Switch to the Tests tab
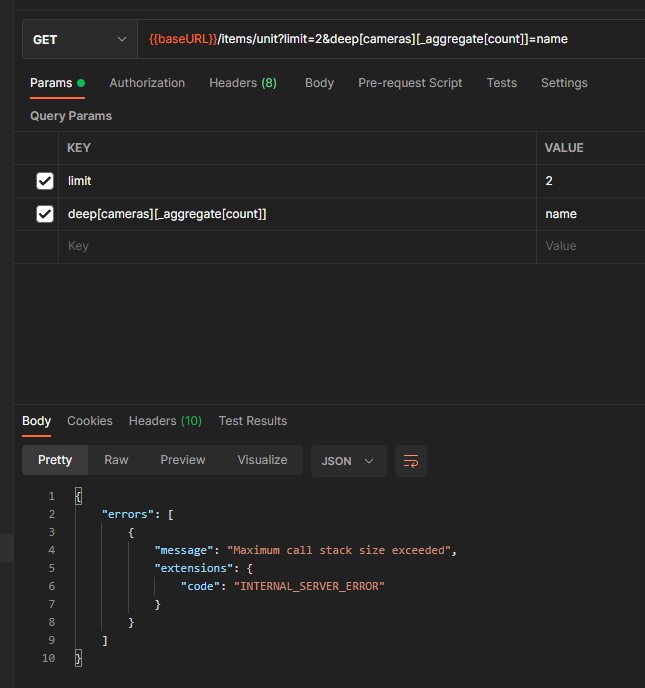This screenshot has width=645, height=688. tap(502, 83)
